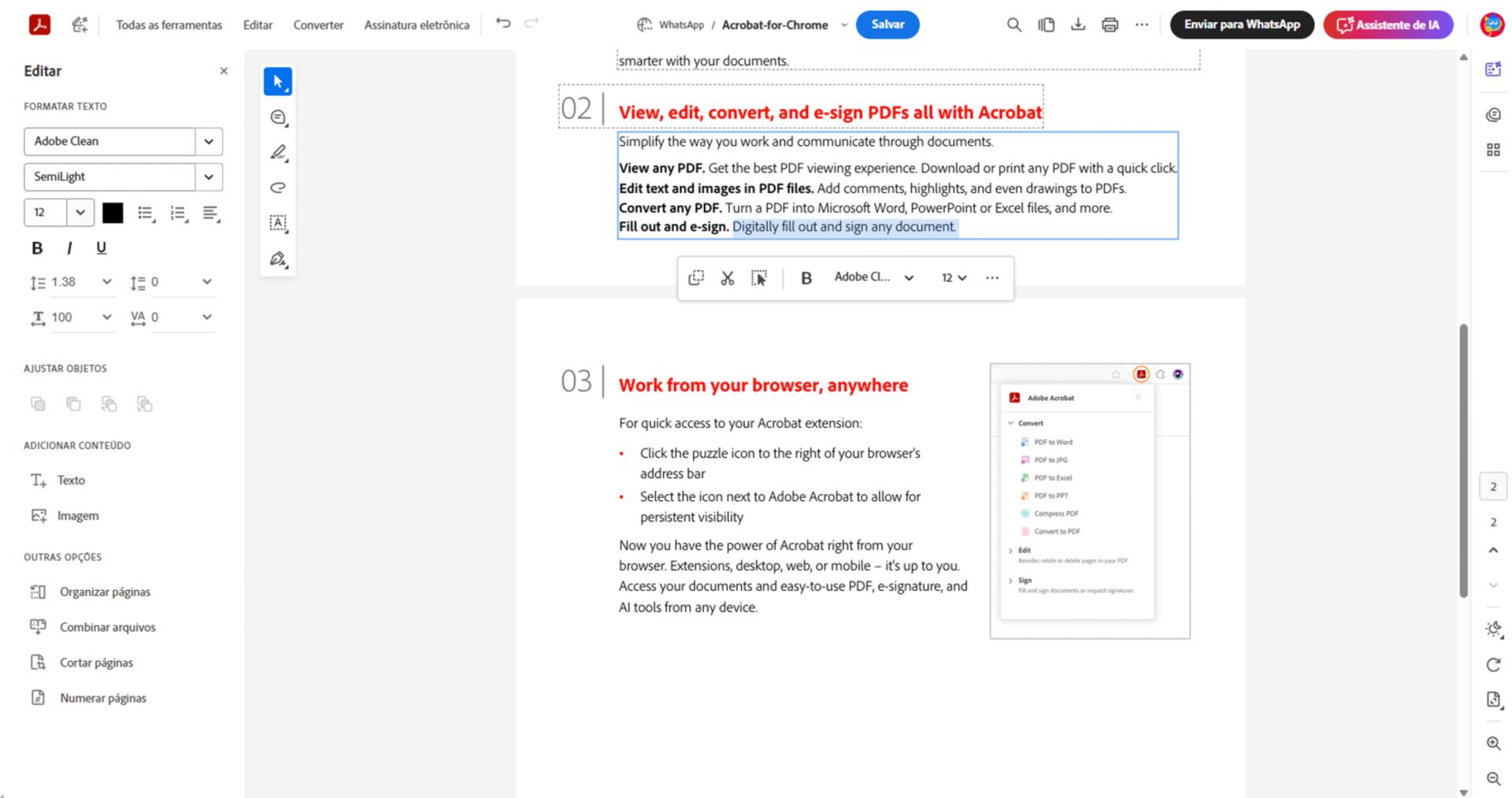Click the Salvar button

(x=888, y=24)
